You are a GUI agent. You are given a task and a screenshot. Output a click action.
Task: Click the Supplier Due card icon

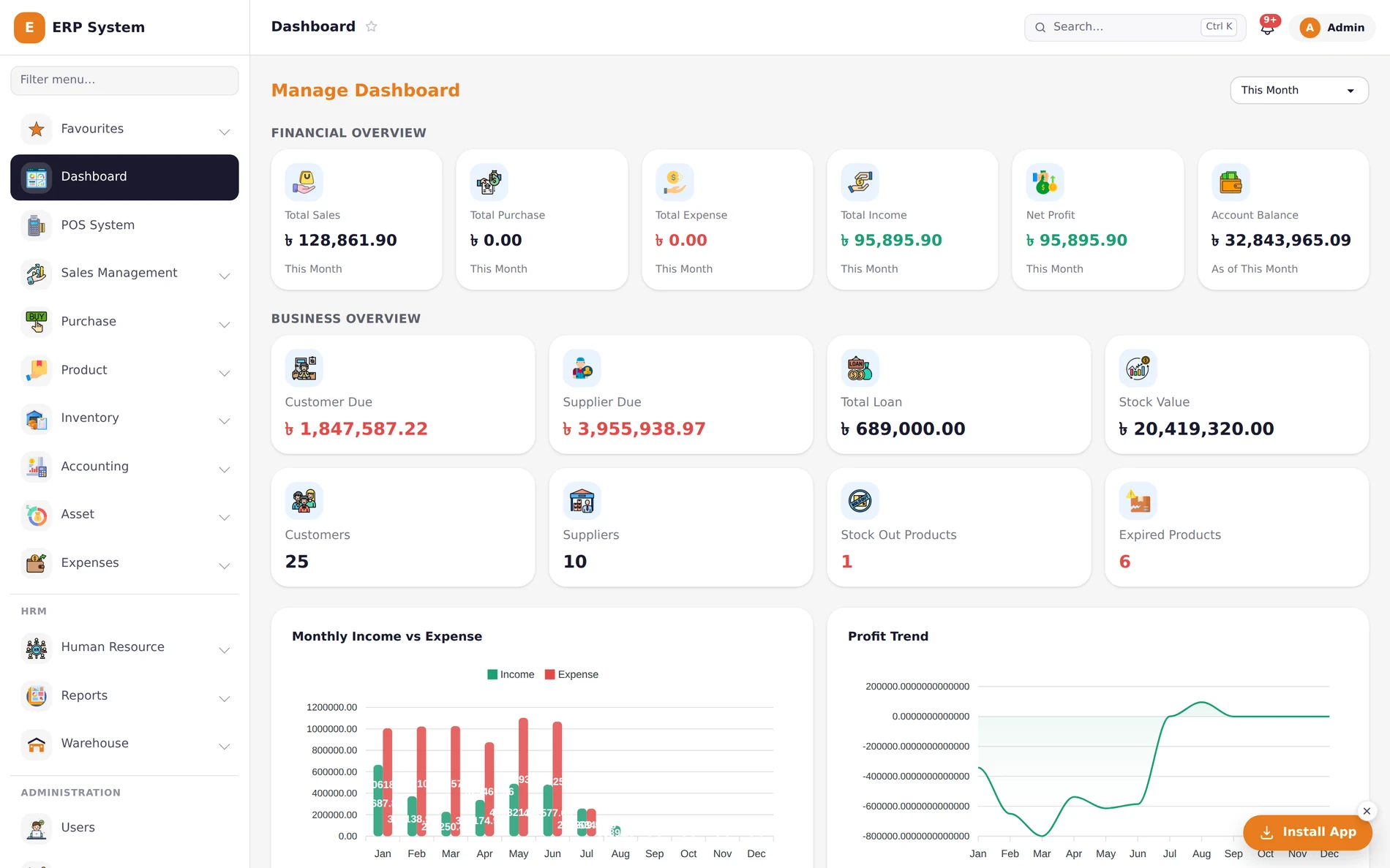tap(582, 368)
